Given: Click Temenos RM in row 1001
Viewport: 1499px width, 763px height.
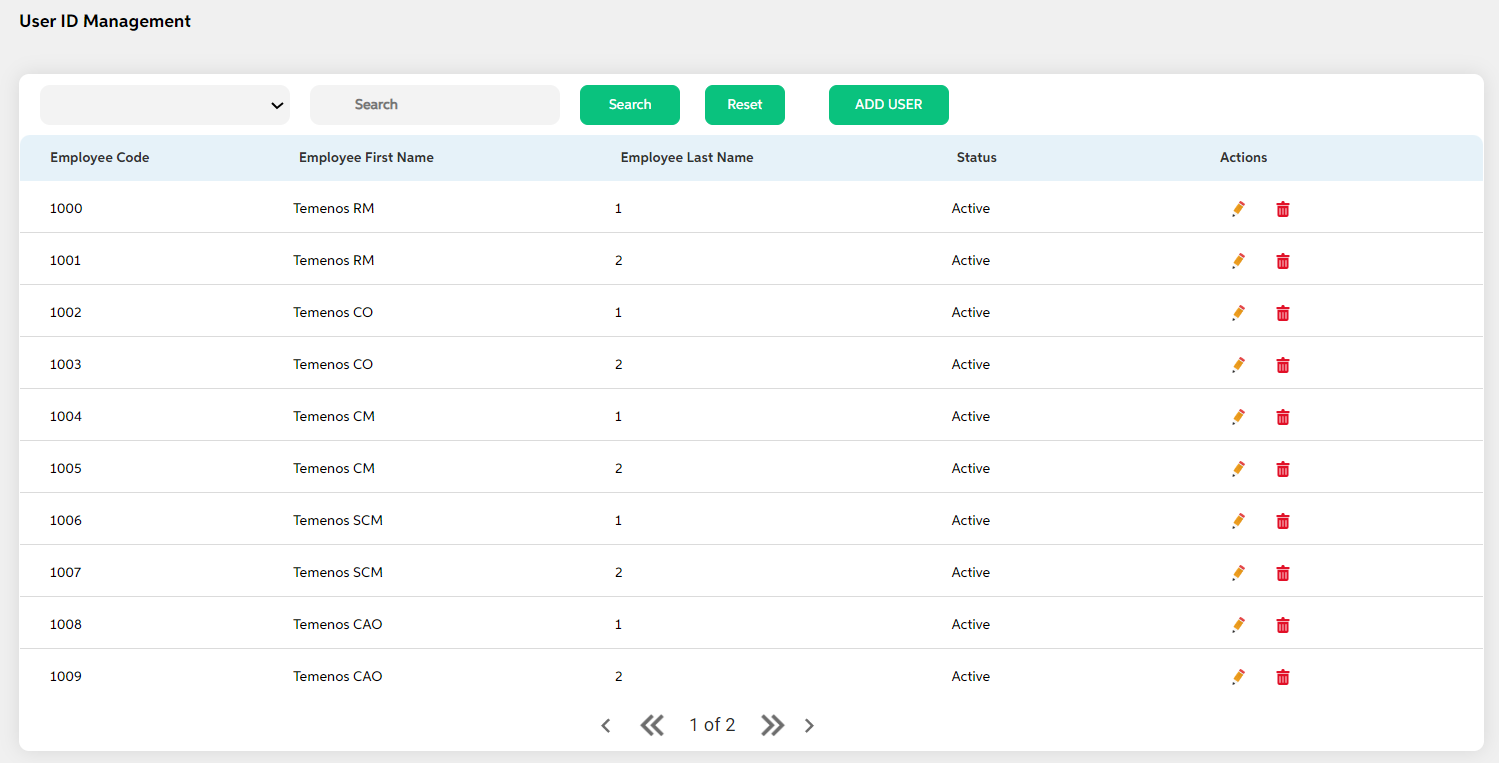Looking at the screenshot, I should (x=334, y=260).
